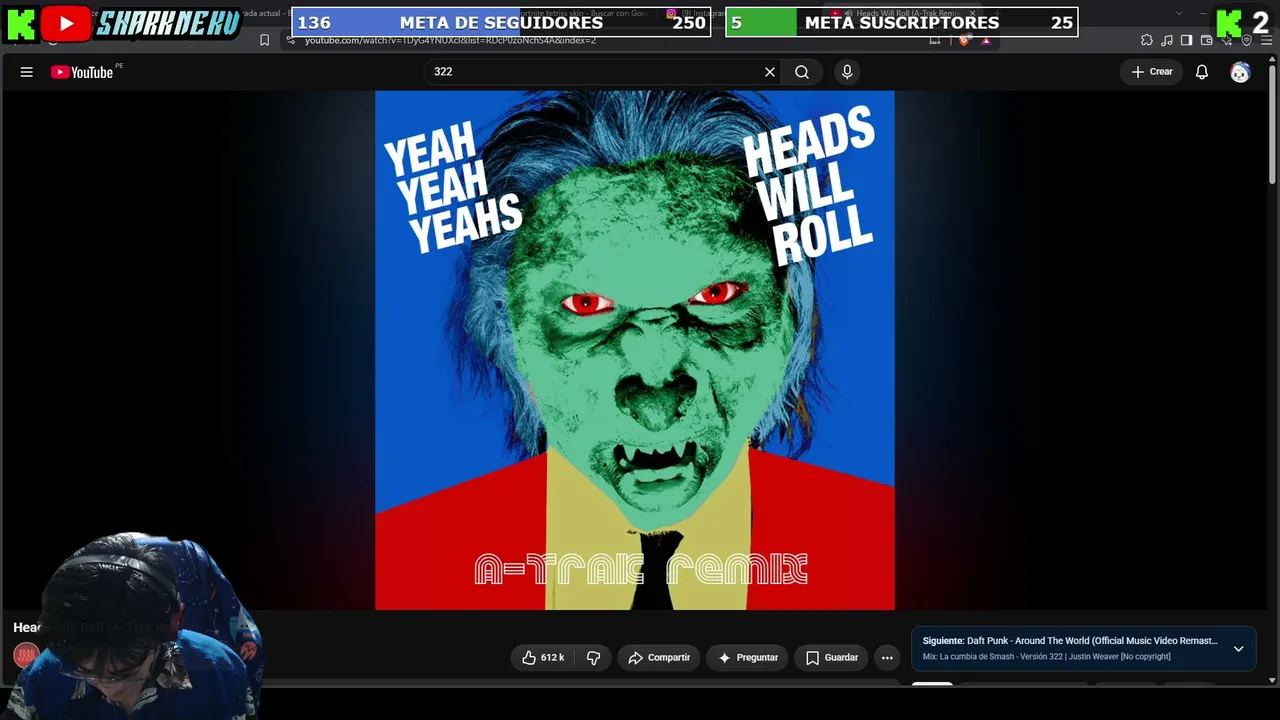This screenshot has height=720, width=1280.
Task: Open the notifications bell
Action: (x=1202, y=72)
